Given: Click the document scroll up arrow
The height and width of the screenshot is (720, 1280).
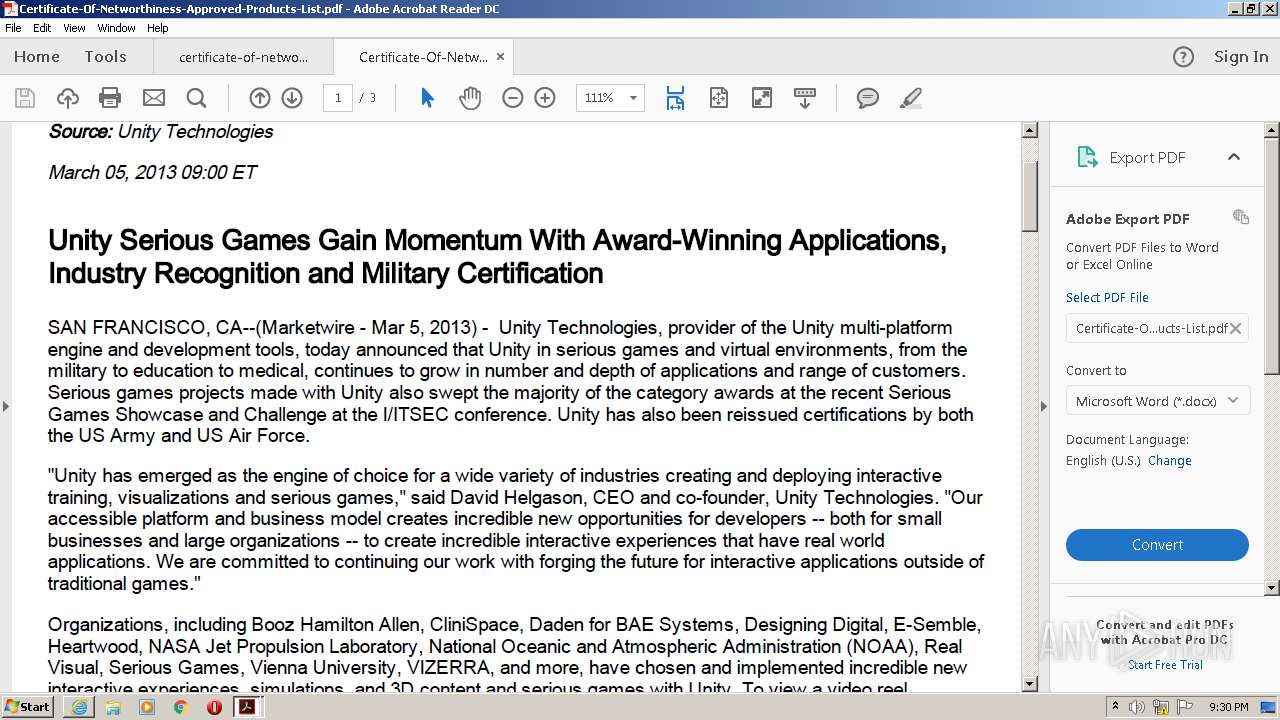Looking at the screenshot, I should [x=1029, y=130].
